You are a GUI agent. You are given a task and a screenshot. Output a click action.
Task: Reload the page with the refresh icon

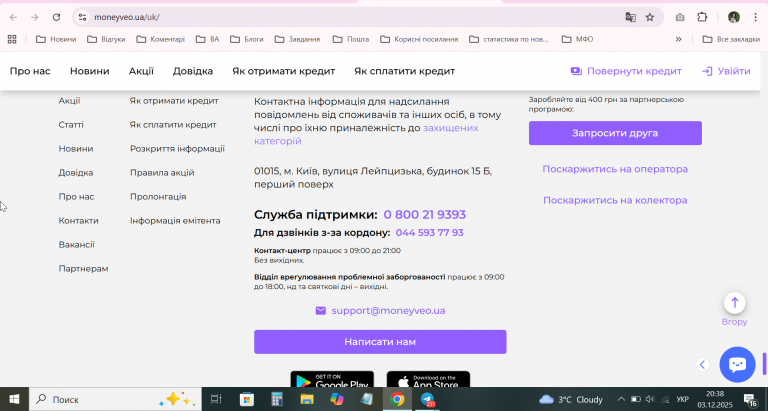coord(56,17)
